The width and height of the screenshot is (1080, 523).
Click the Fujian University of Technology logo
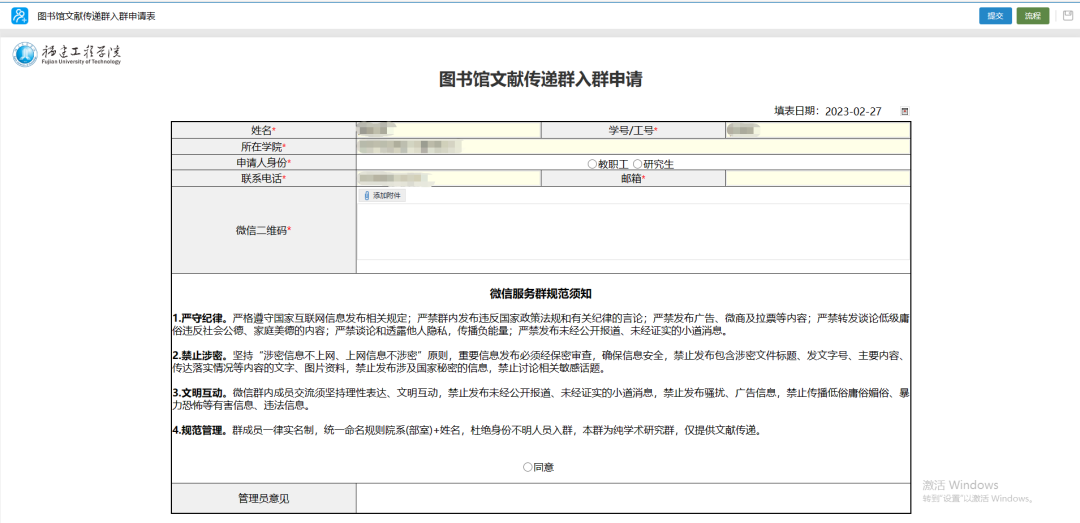click(x=68, y=54)
